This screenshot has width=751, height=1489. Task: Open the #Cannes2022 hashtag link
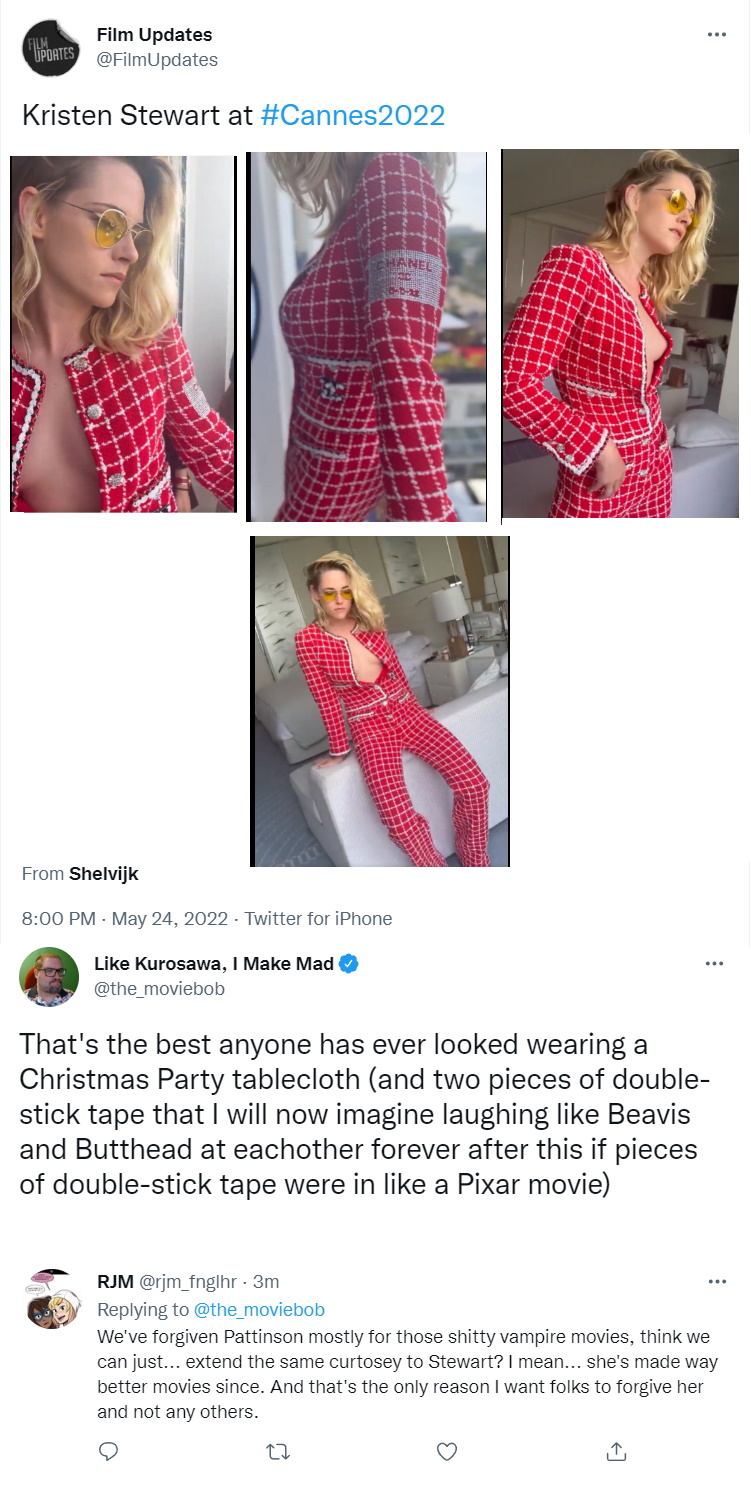352,115
